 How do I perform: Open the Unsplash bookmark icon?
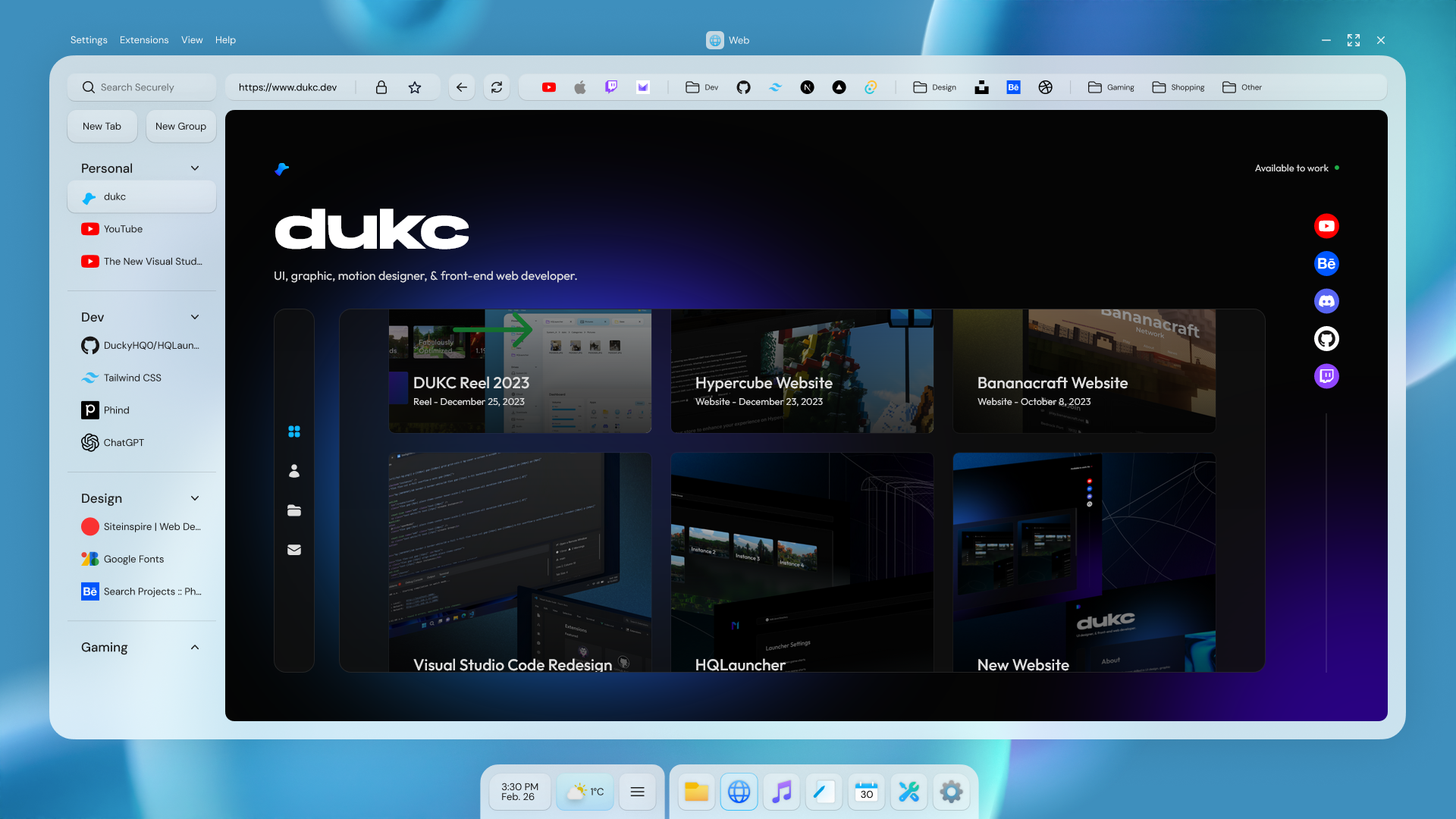pyautogui.click(x=981, y=87)
